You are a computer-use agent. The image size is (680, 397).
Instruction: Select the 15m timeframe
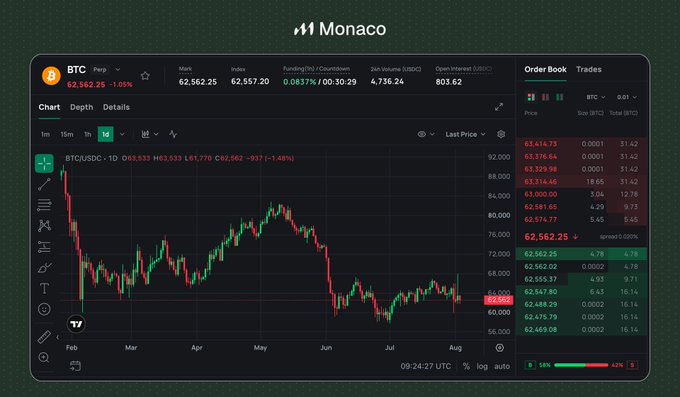[x=67, y=134]
